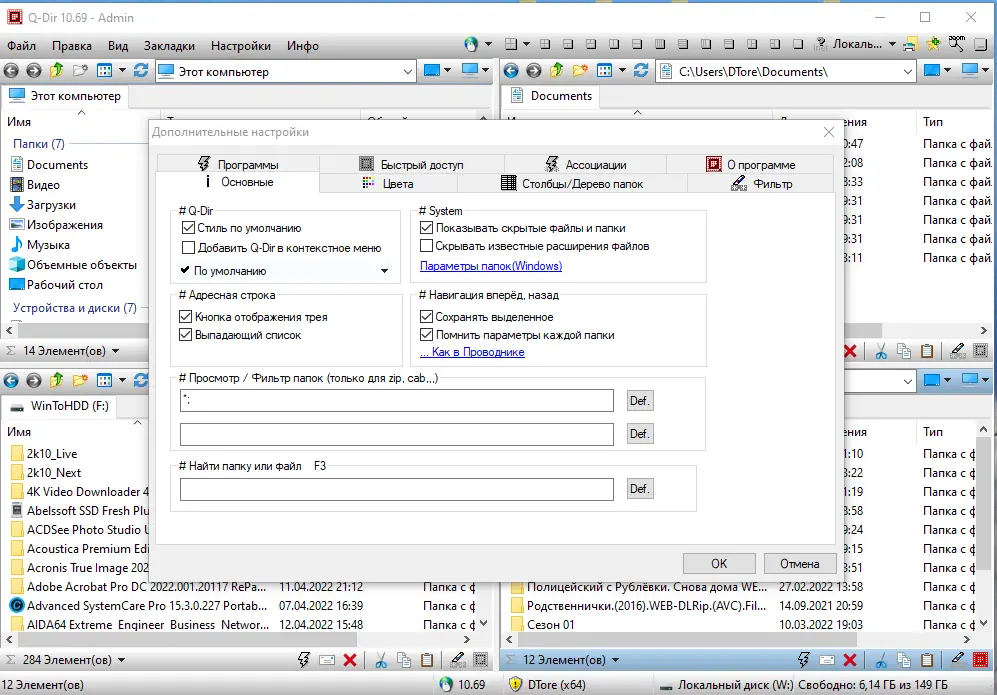The height and width of the screenshot is (695, 997).
Task: Open Параметры папок (Windows) link
Action: 491,266
